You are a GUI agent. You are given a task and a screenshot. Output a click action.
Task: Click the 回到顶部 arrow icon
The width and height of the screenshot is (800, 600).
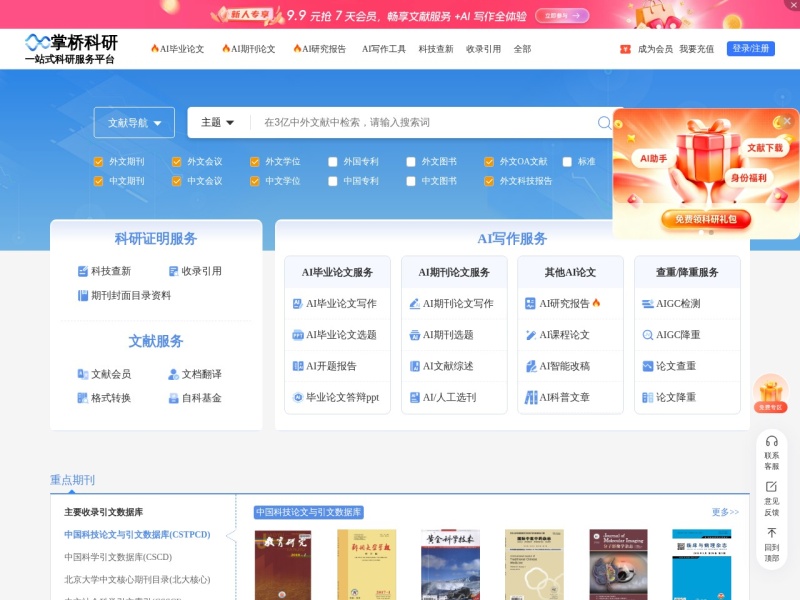click(771, 533)
